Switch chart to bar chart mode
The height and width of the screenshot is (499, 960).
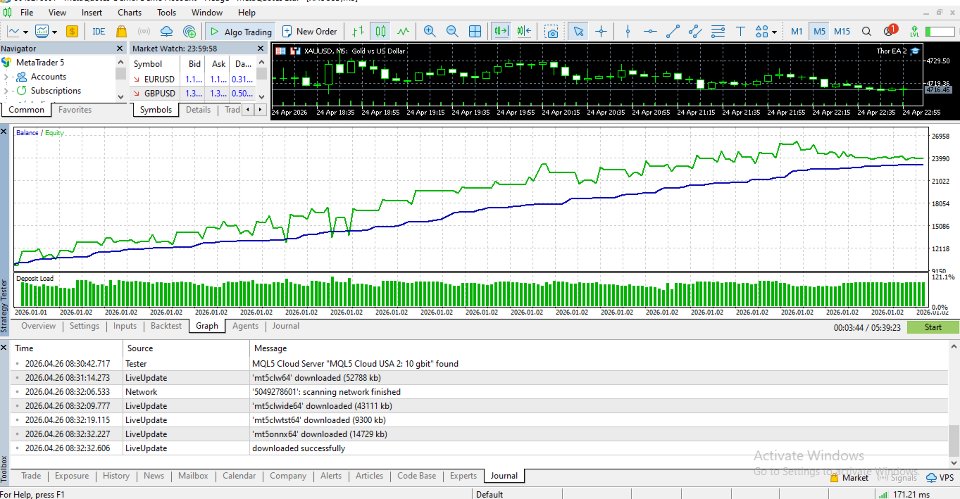tap(358, 31)
